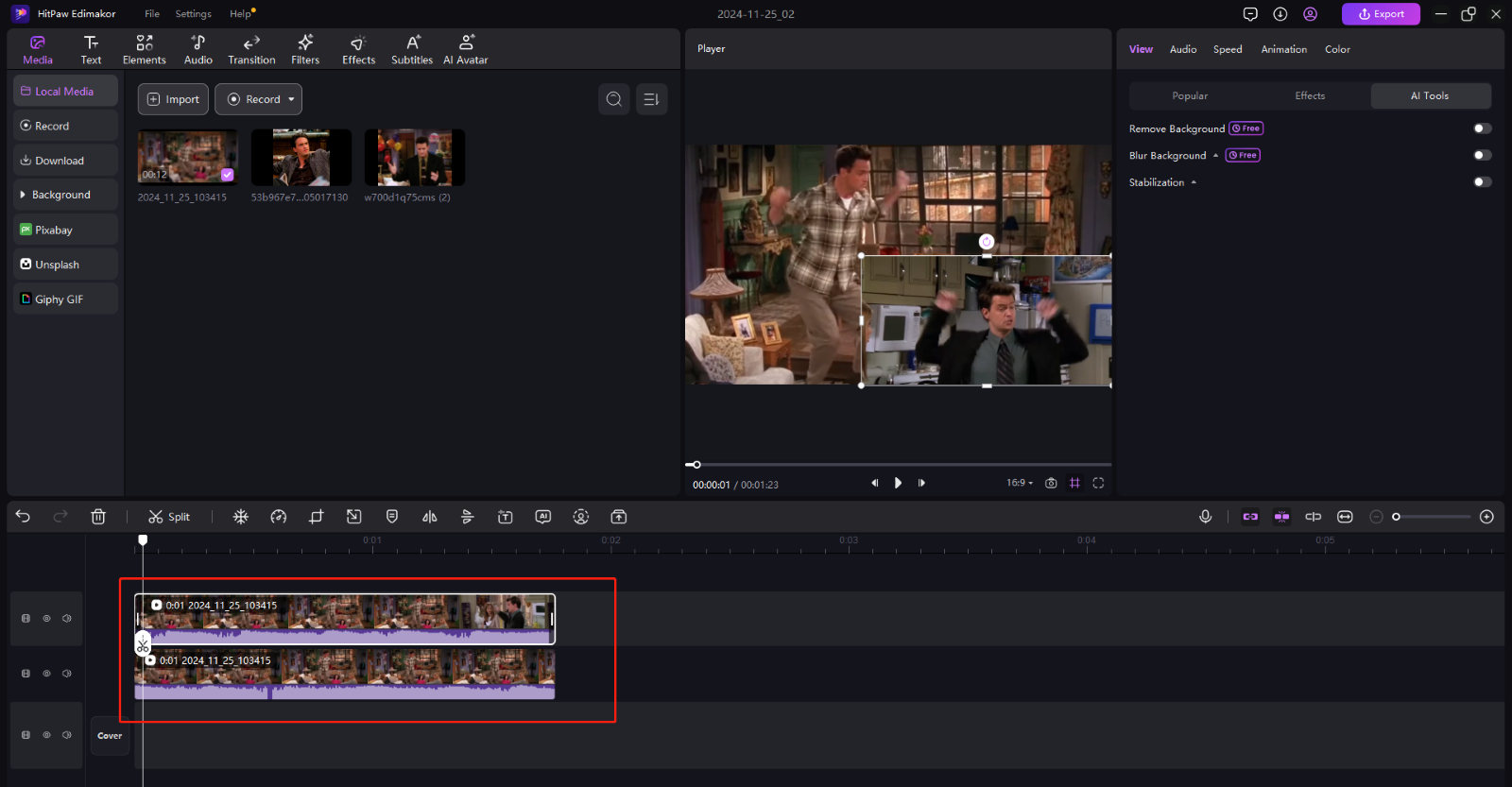Viewport: 1512px width, 787px height.
Task: Open the Filters panel
Action: [x=305, y=49]
